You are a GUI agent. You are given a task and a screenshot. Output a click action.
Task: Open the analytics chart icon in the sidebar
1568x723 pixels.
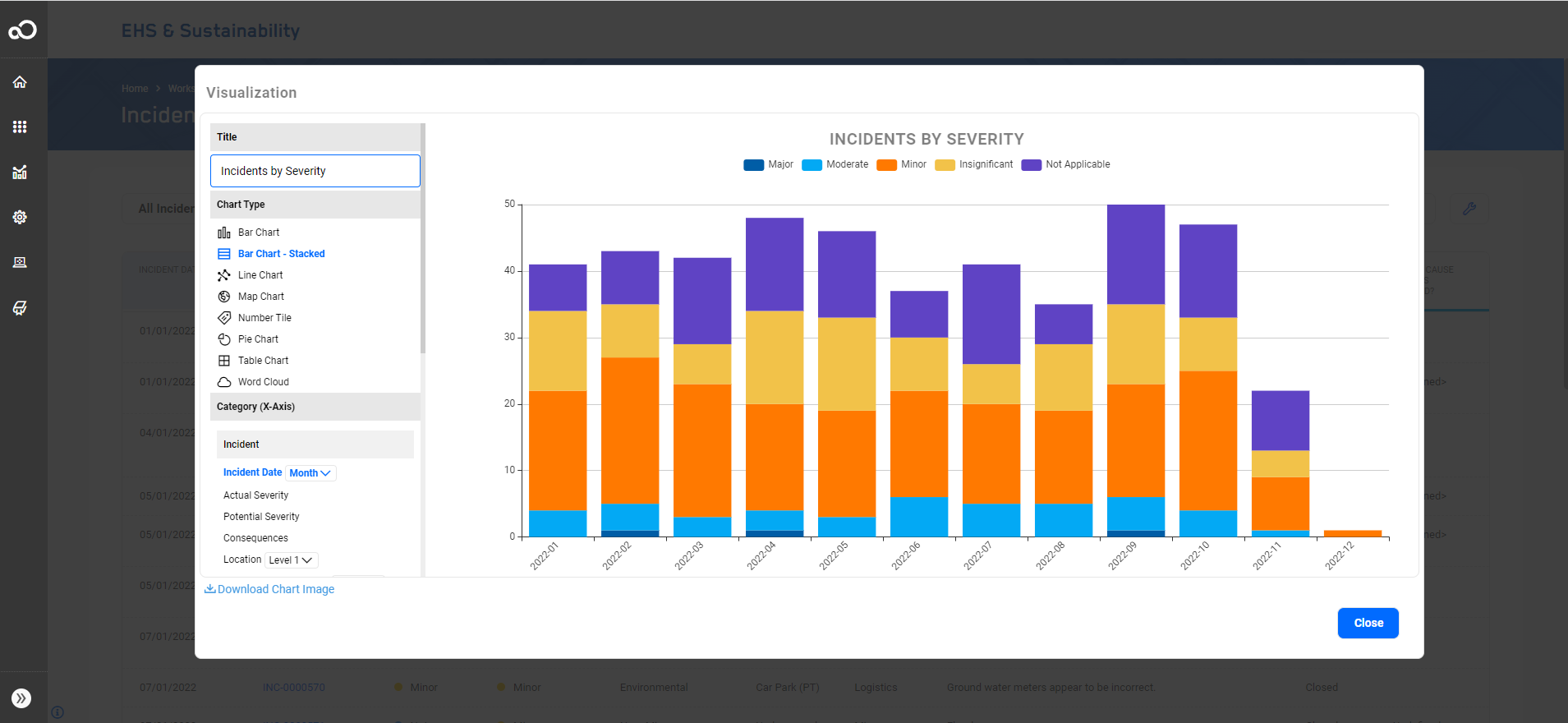(20, 172)
